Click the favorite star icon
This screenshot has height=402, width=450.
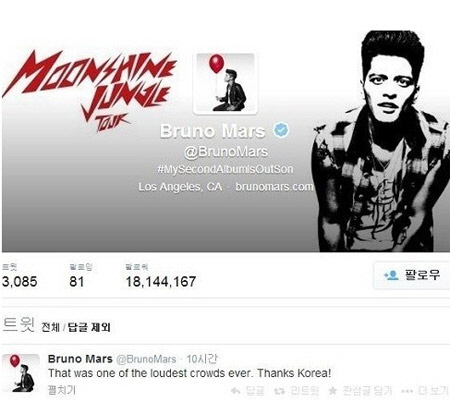coord(332,390)
